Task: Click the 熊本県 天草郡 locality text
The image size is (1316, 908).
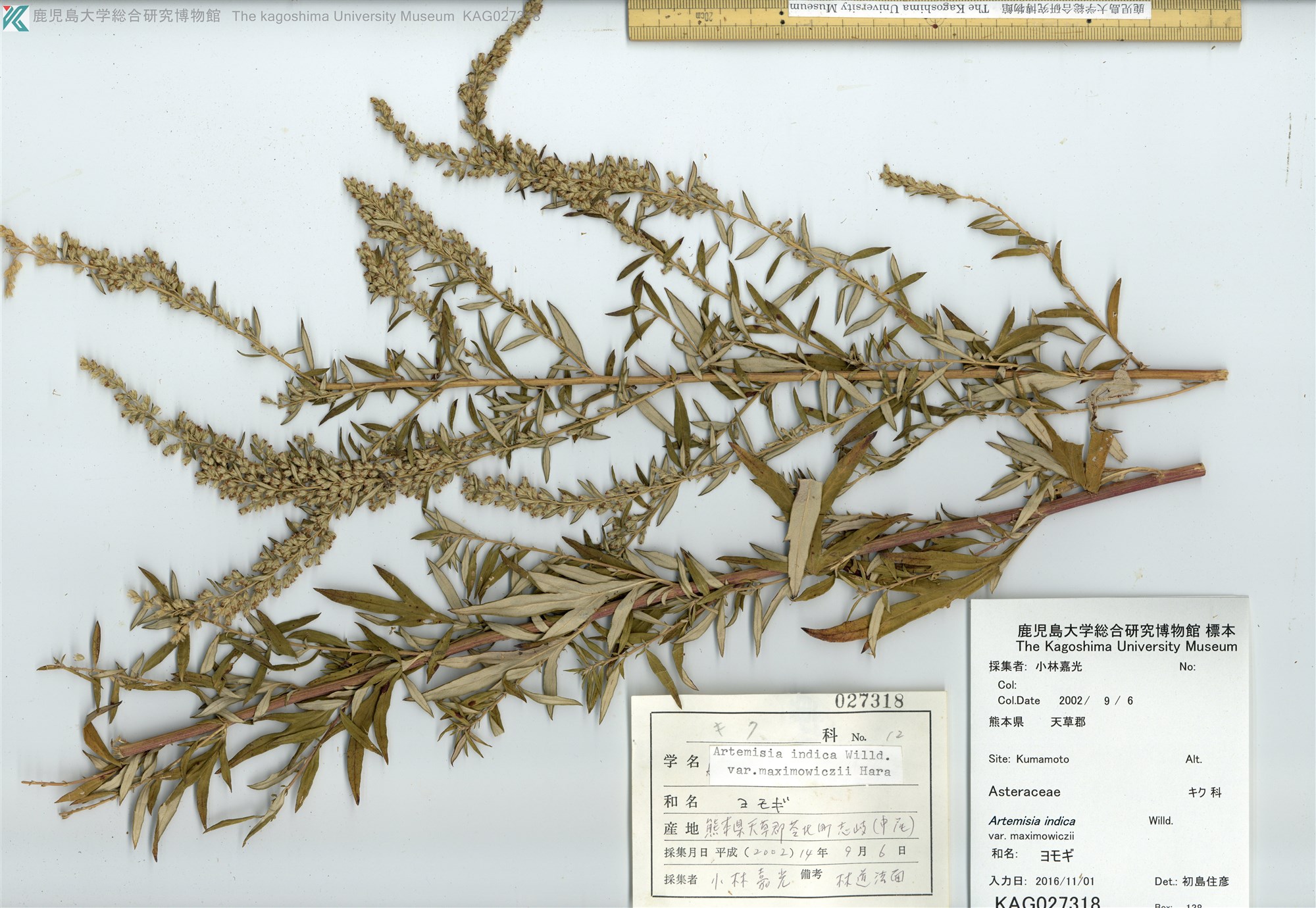Action: tap(1036, 722)
